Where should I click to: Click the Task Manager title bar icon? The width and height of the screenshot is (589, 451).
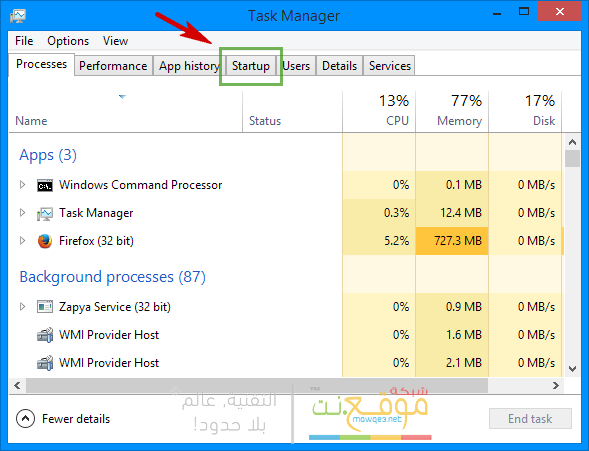click(18, 16)
